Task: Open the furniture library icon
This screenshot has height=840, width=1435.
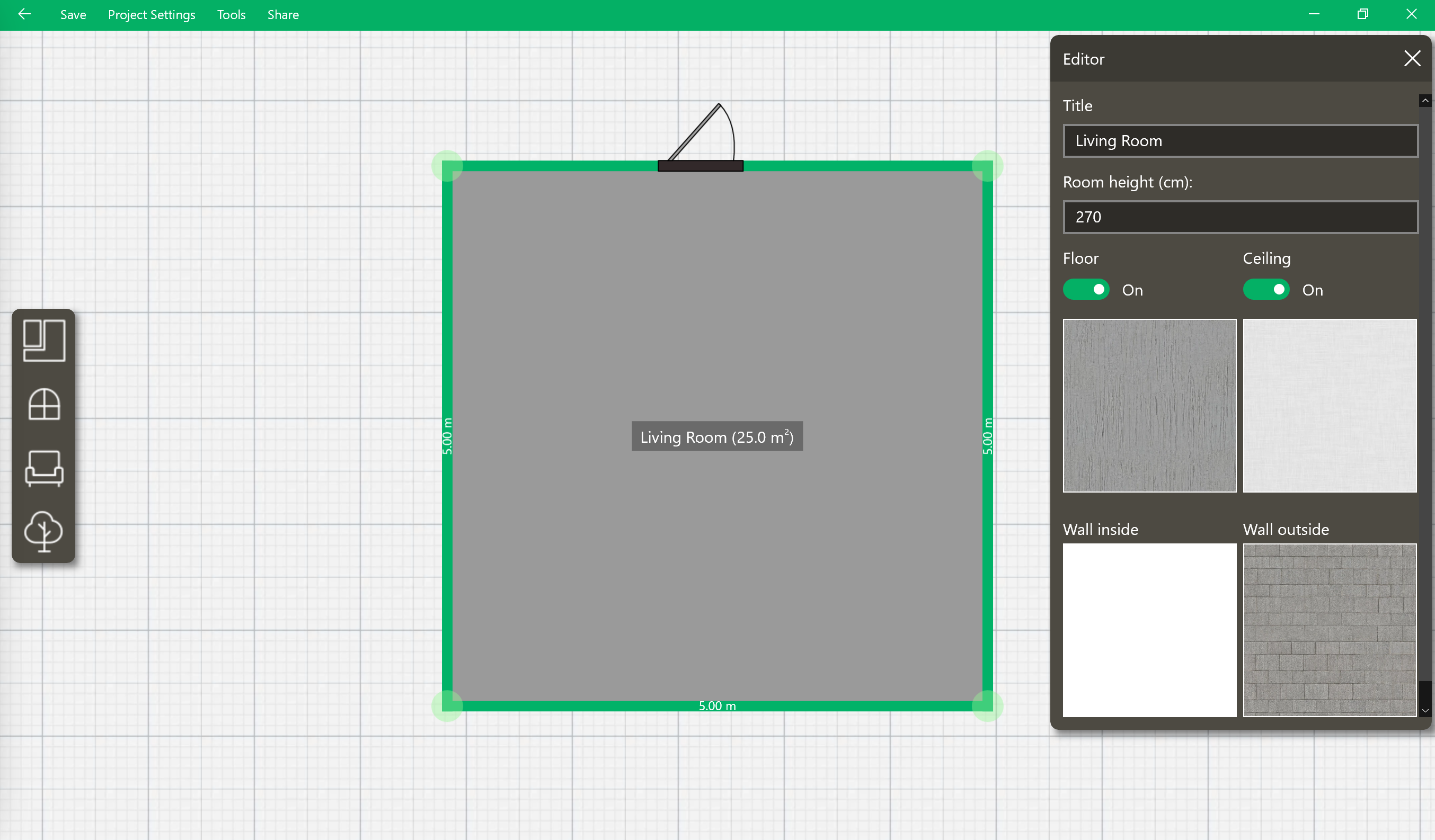Action: click(x=44, y=468)
